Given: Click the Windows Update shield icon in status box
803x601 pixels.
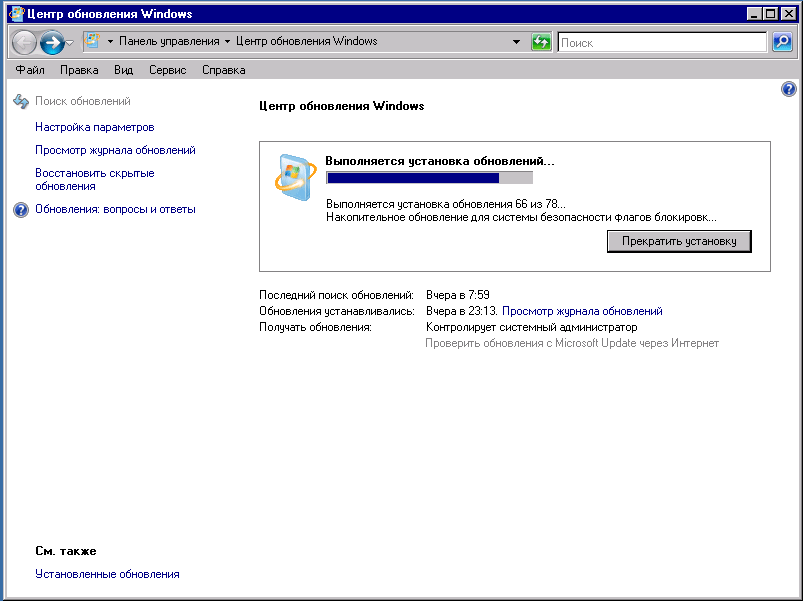Looking at the screenshot, I should point(295,177).
